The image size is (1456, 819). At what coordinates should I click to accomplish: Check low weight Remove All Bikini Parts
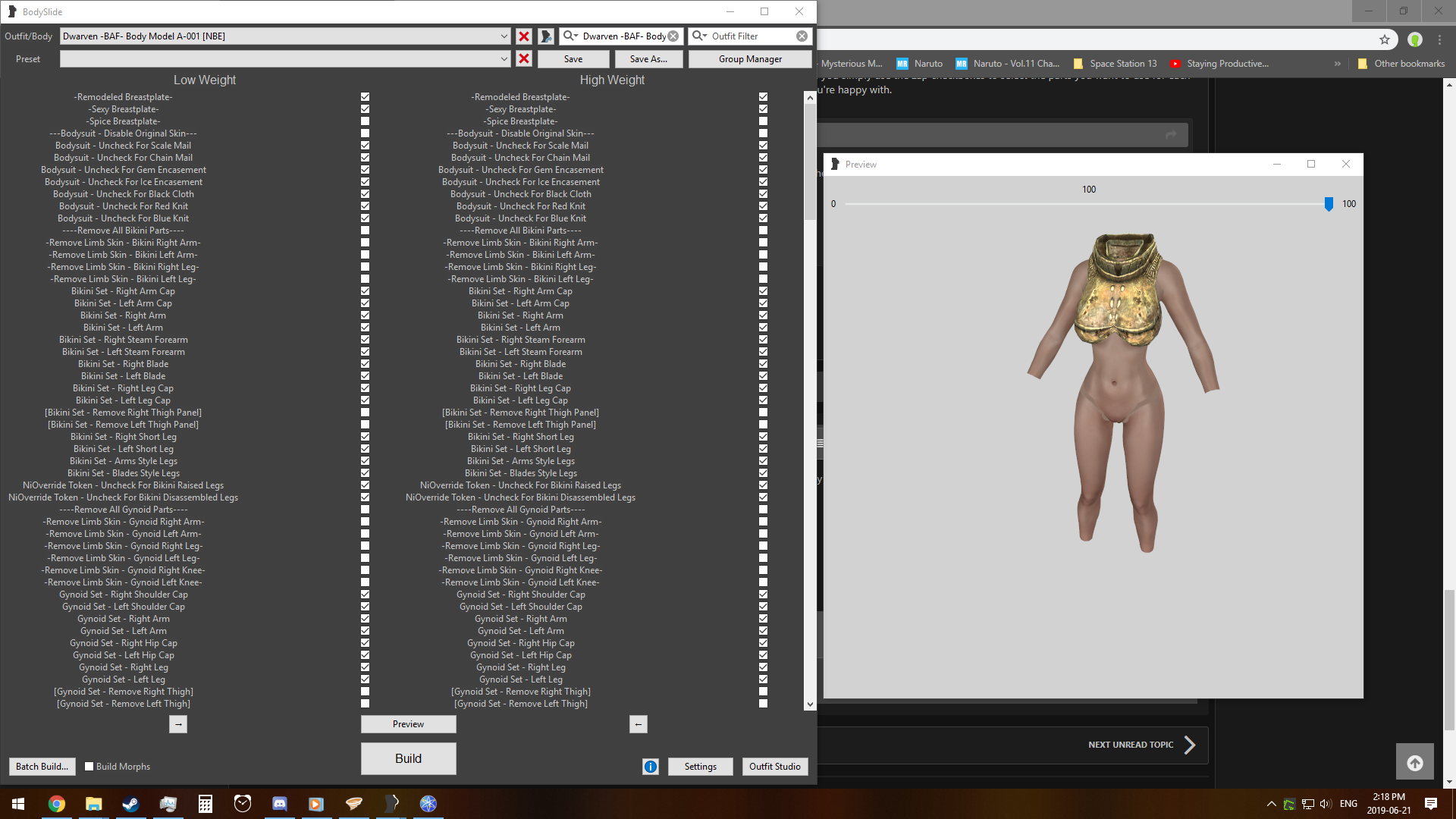365,231
